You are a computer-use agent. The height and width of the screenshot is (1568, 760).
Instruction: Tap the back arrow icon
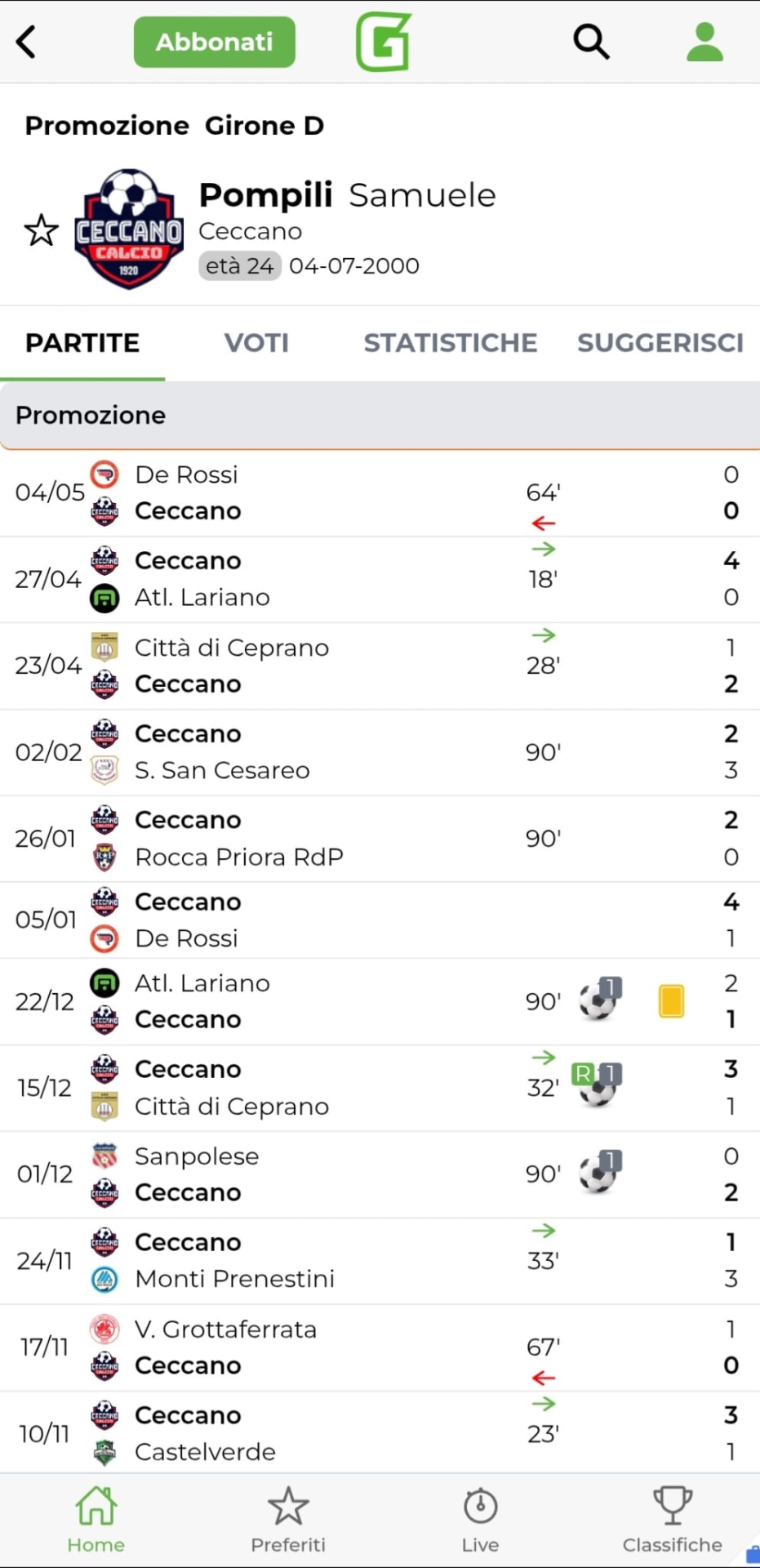point(26,42)
